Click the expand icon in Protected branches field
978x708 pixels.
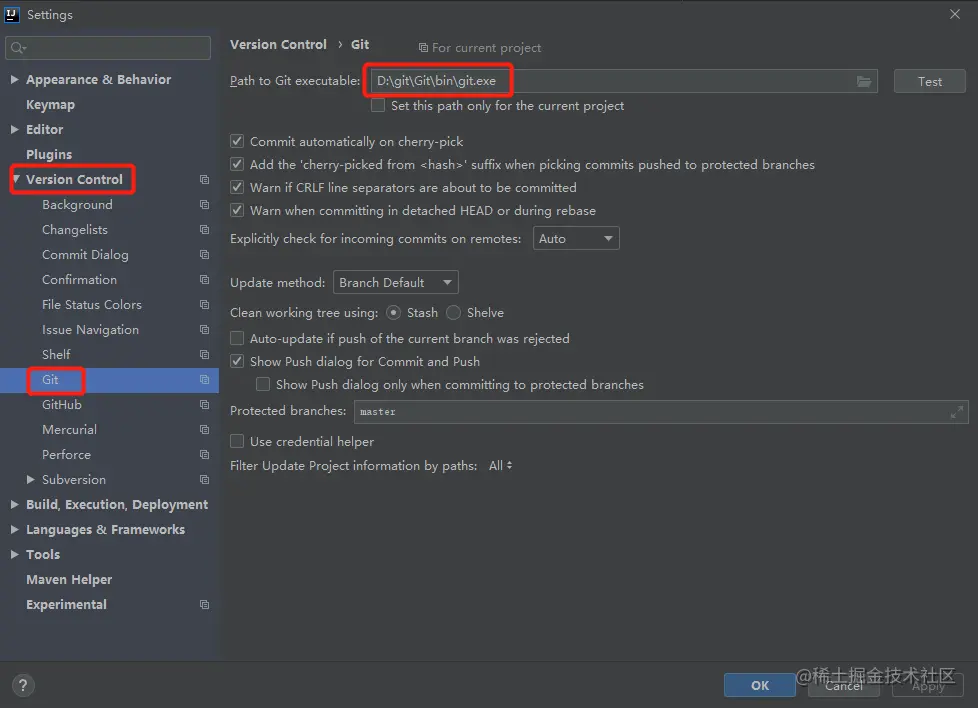(957, 412)
